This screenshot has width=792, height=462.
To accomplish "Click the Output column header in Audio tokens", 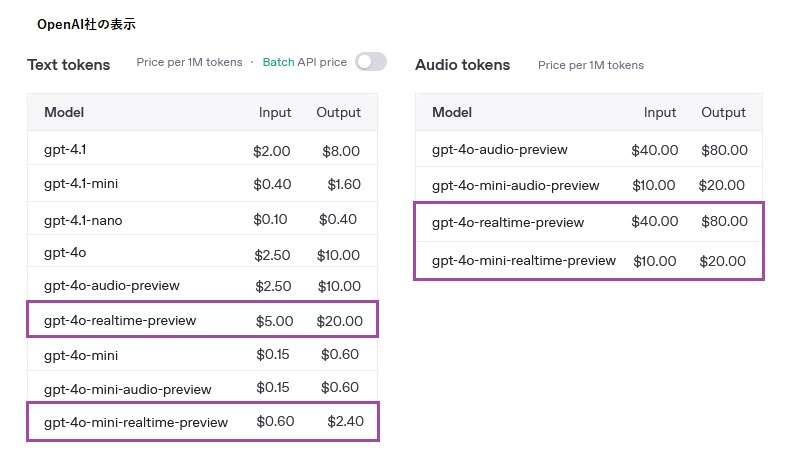I will click(x=723, y=112).
